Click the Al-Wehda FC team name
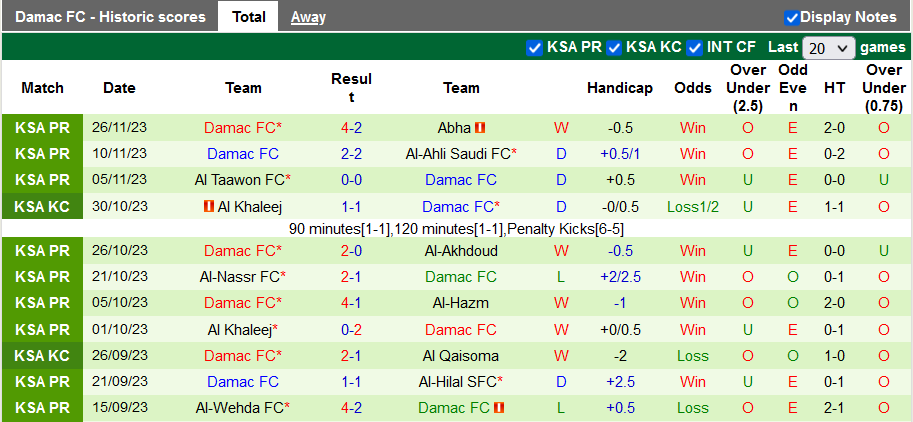The image size is (913, 422). (x=240, y=408)
